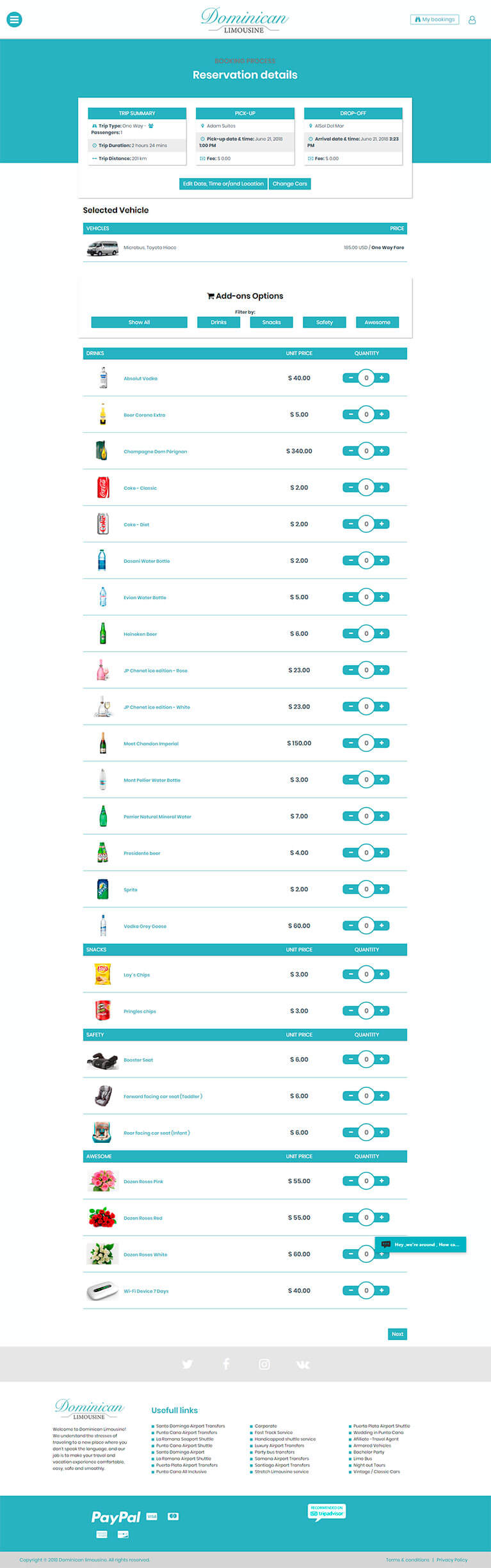Increase quantity of Wi-Fi Device 7 Days
This screenshot has width=491, height=1568.
[x=382, y=1290]
